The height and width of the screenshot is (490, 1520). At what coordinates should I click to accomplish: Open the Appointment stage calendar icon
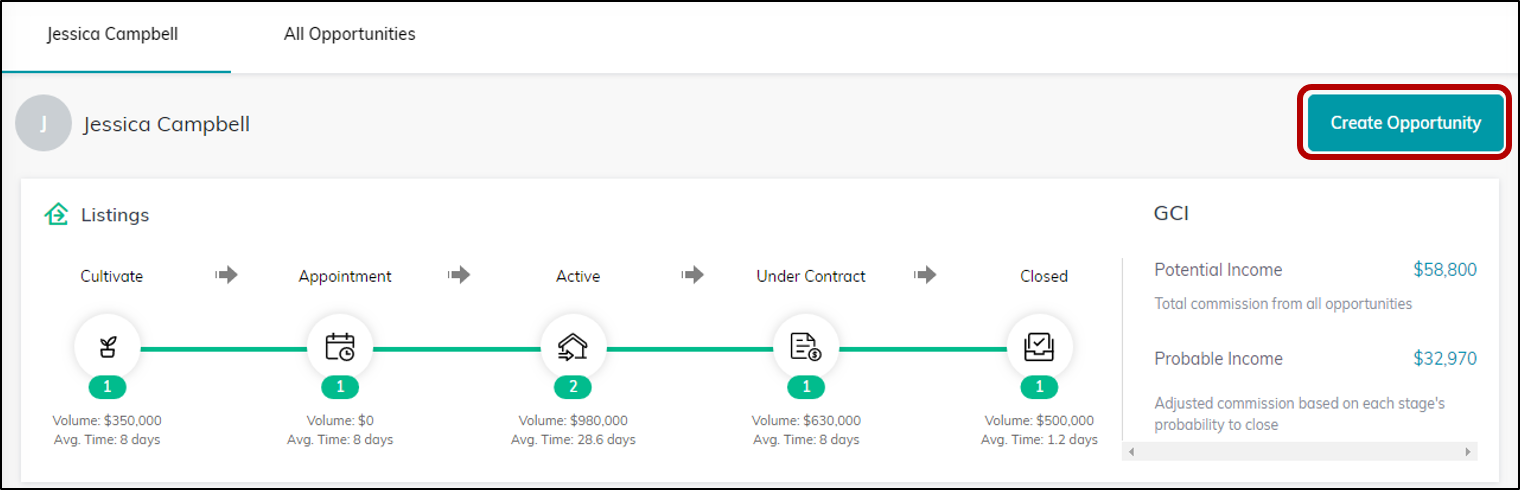[340, 348]
